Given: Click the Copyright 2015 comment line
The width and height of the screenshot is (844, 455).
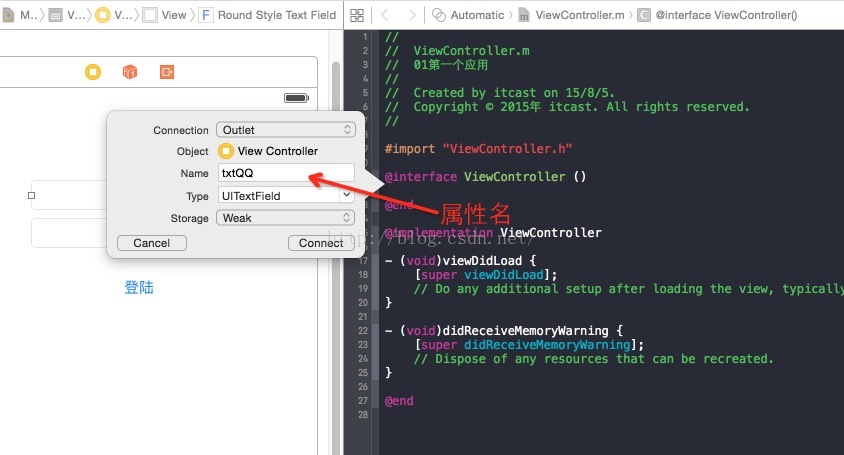Looking at the screenshot, I should (567, 107).
